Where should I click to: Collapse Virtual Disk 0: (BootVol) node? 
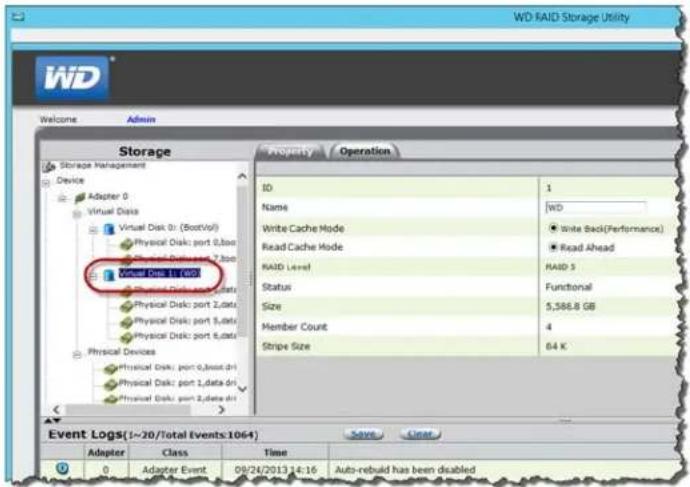point(93,230)
